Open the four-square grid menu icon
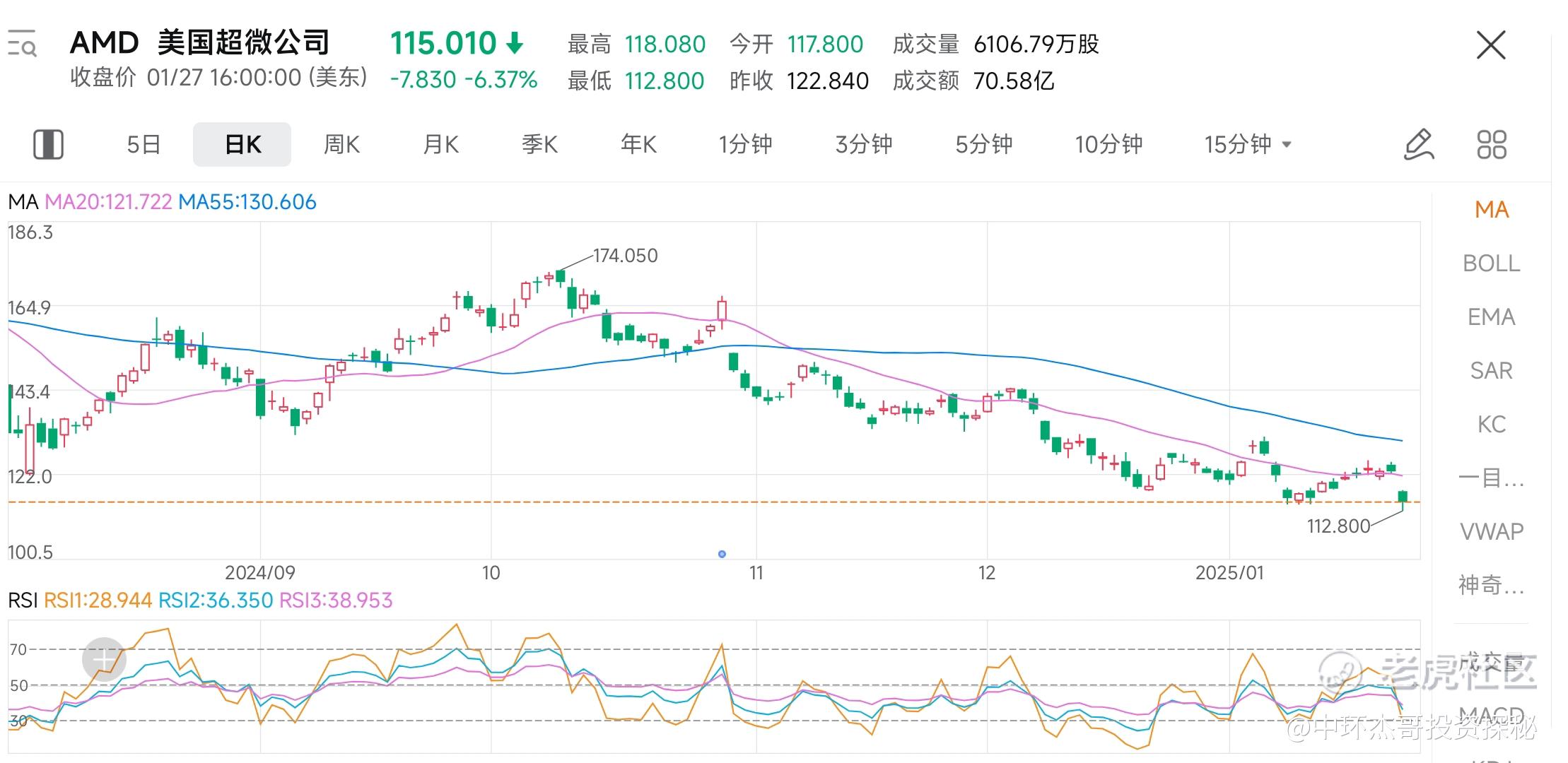Screen dimensions: 1568x763 (x=1492, y=144)
